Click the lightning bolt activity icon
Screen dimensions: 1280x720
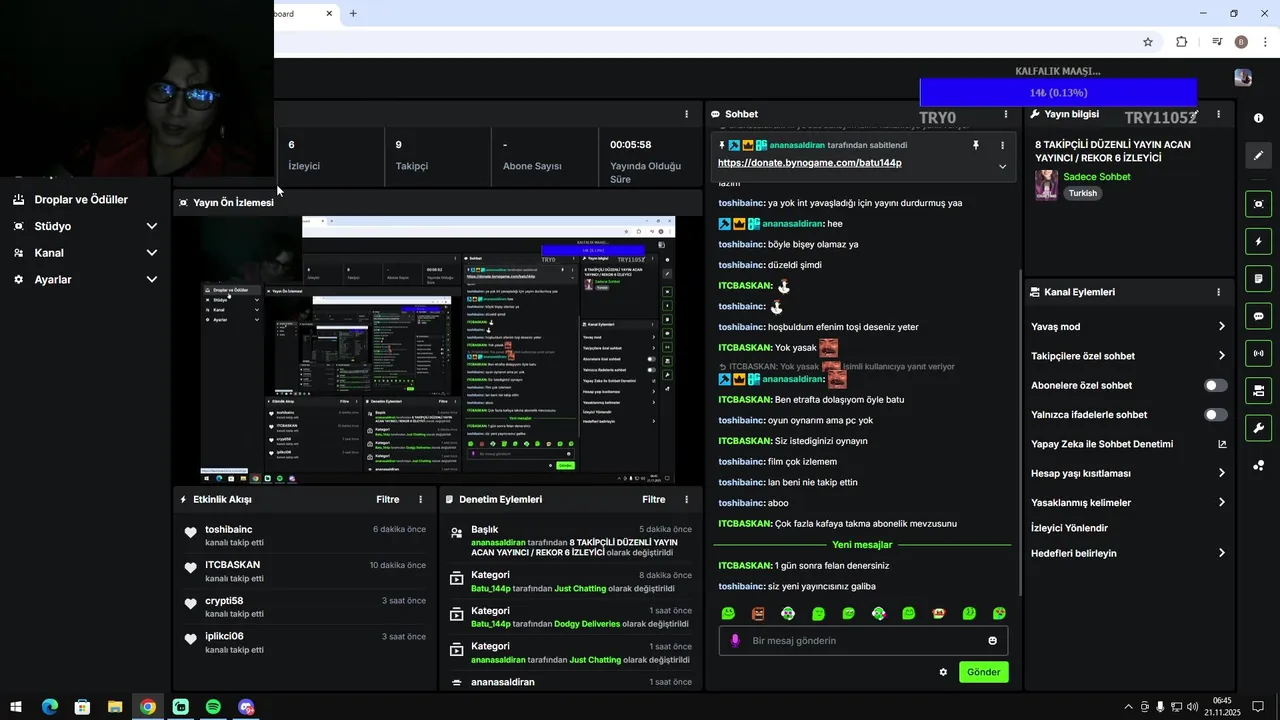pyautogui.click(x=1258, y=241)
